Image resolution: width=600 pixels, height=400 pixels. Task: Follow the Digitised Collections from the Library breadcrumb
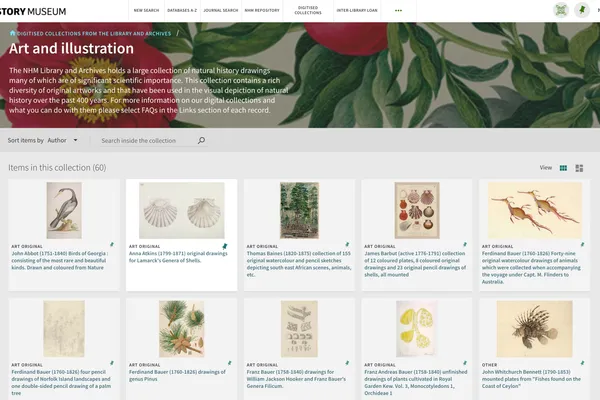(94, 34)
